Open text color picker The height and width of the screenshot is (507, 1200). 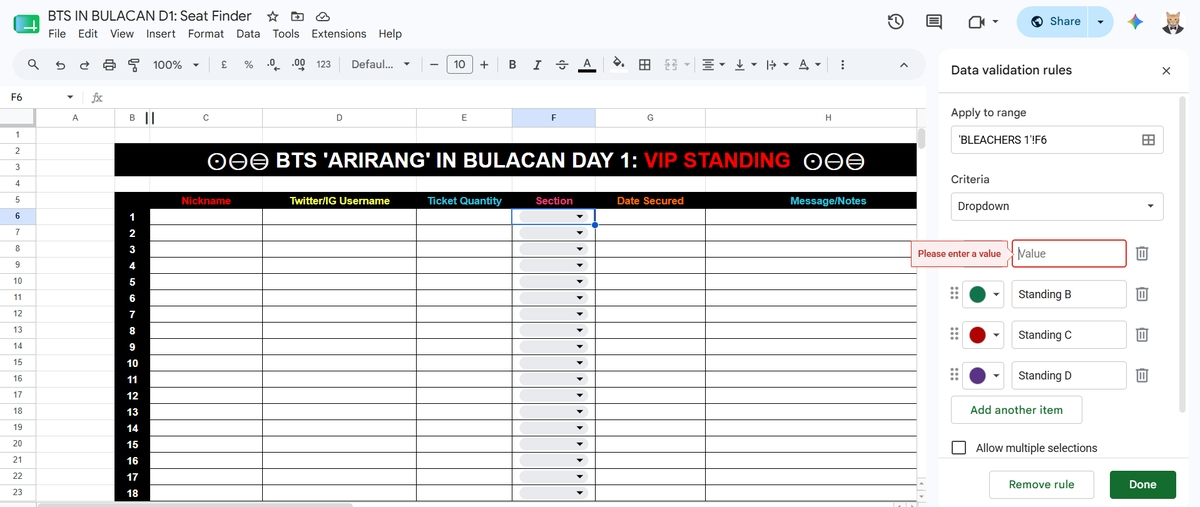587,64
